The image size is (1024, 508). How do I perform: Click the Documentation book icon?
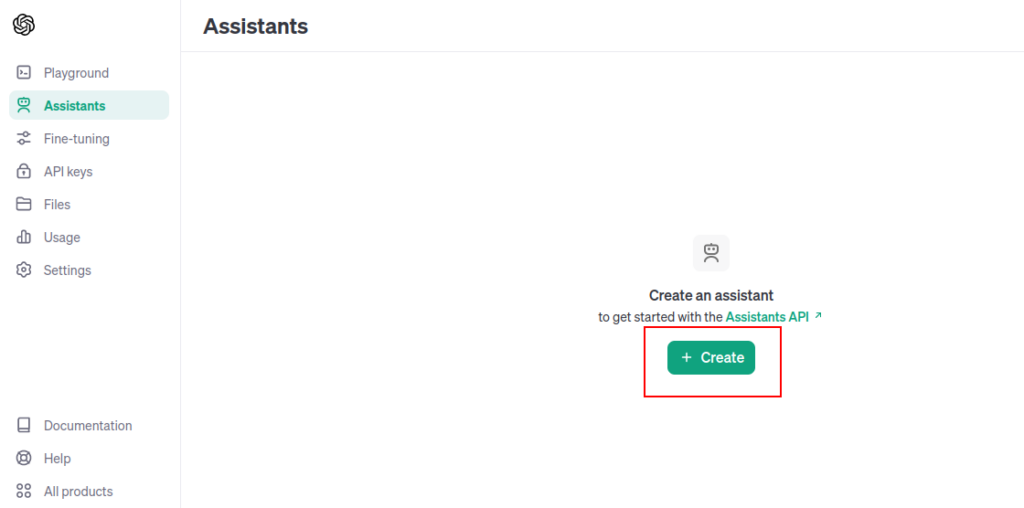[24, 425]
